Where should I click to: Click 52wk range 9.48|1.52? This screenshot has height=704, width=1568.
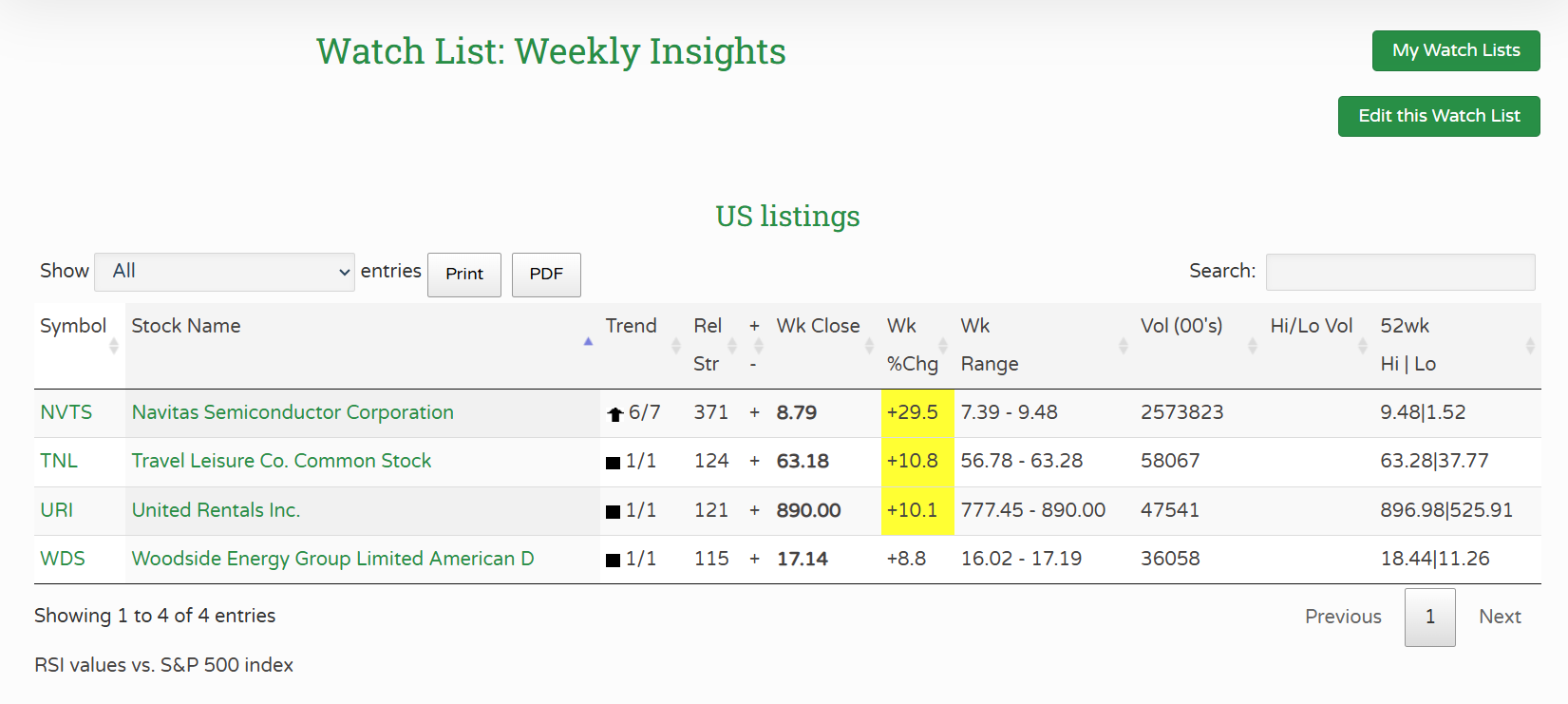1423,412
